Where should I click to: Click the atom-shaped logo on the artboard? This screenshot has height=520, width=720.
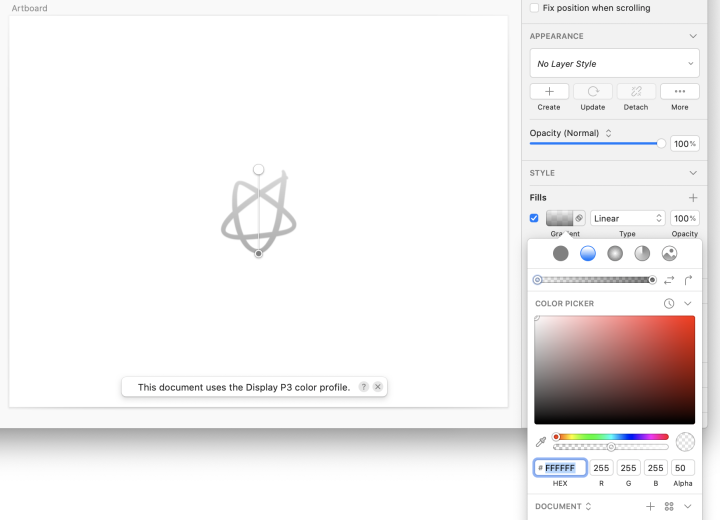coord(259,212)
